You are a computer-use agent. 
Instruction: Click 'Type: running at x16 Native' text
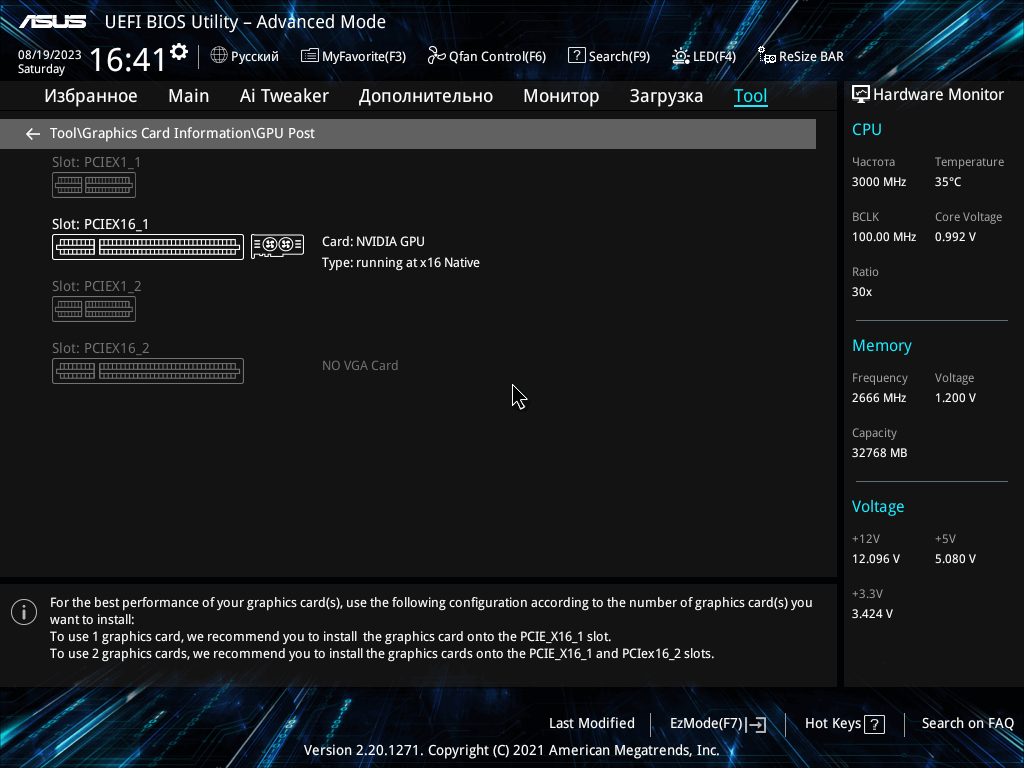tap(401, 263)
